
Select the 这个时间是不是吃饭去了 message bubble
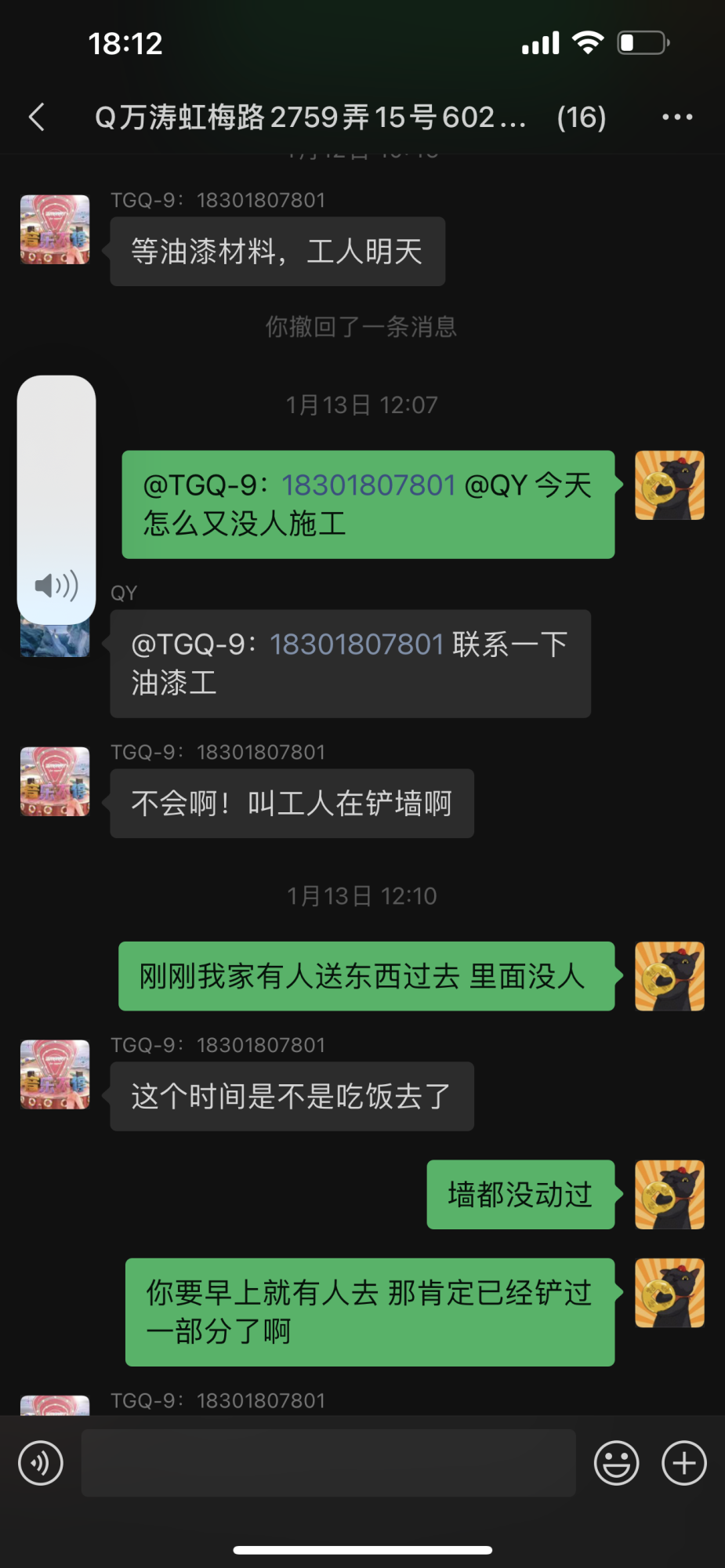click(x=292, y=1096)
